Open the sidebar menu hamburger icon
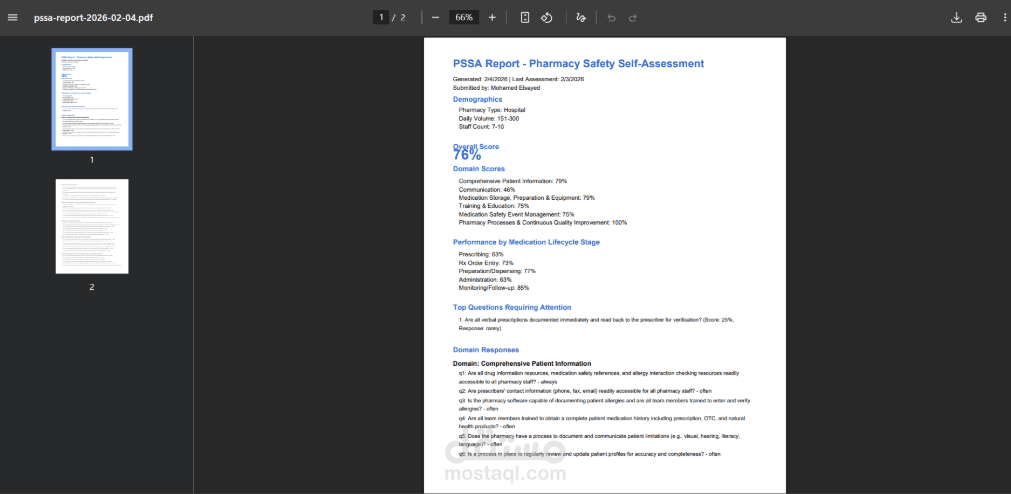The image size is (1011, 494). (x=12, y=17)
